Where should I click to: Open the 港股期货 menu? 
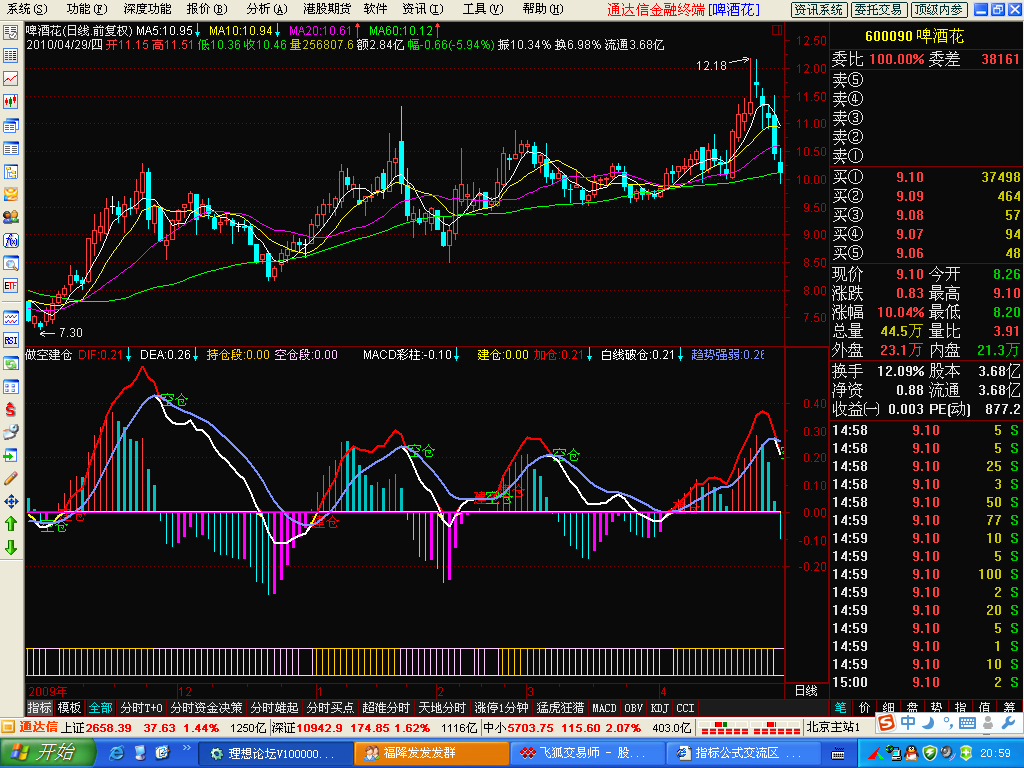point(327,9)
